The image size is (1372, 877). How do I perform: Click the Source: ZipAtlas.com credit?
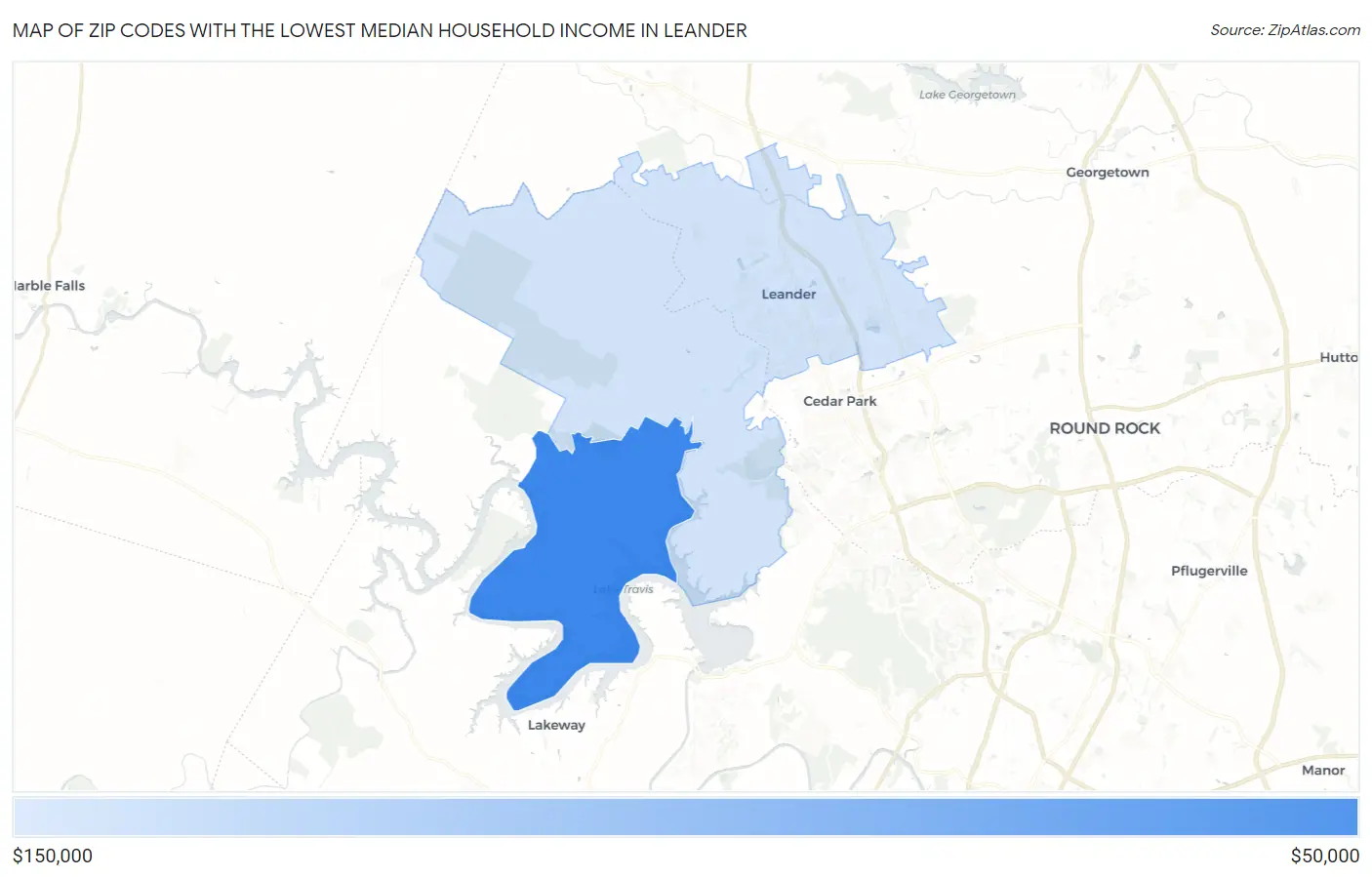click(1285, 30)
